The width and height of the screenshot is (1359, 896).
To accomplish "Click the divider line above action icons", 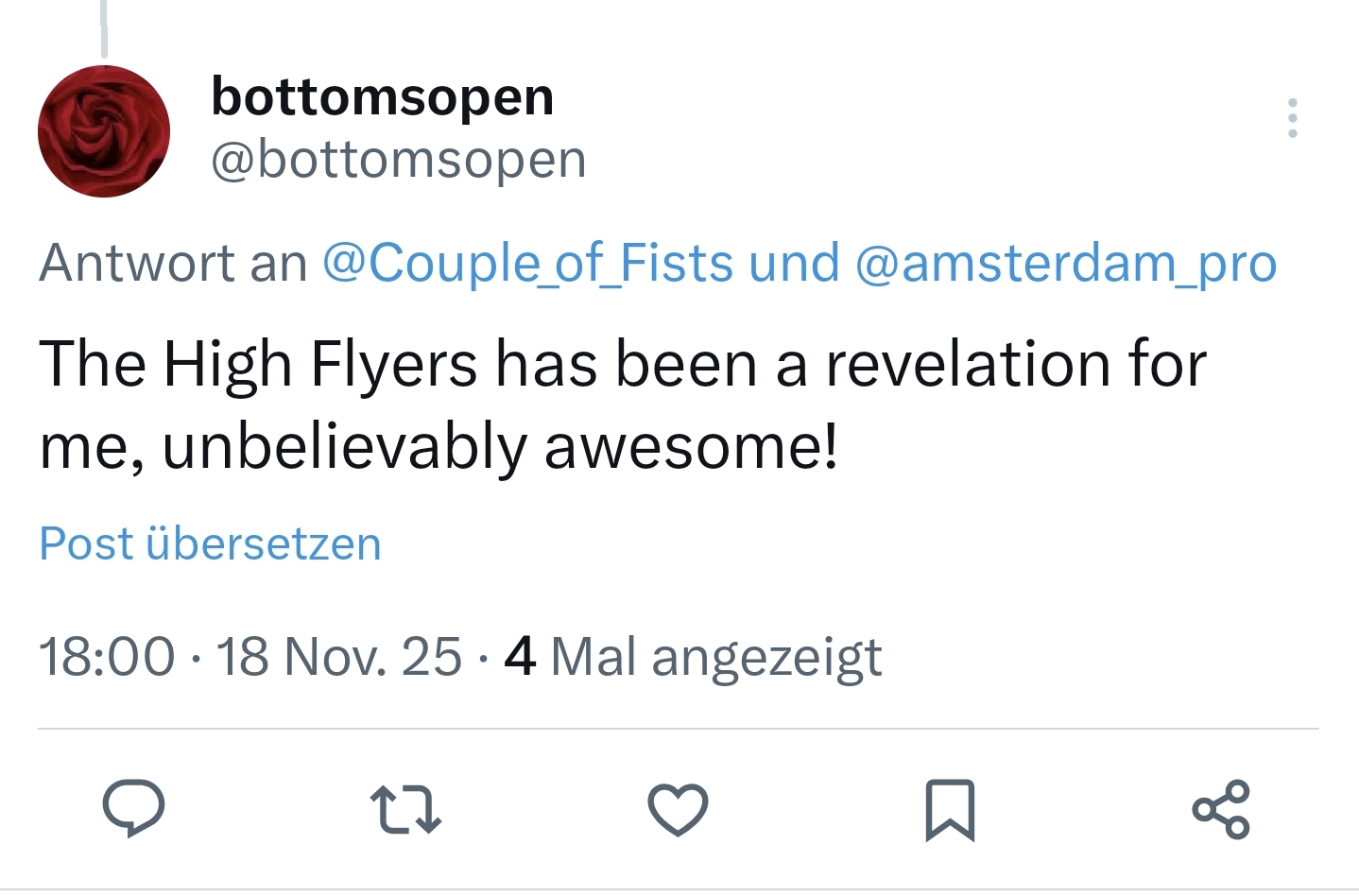I will point(678,729).
